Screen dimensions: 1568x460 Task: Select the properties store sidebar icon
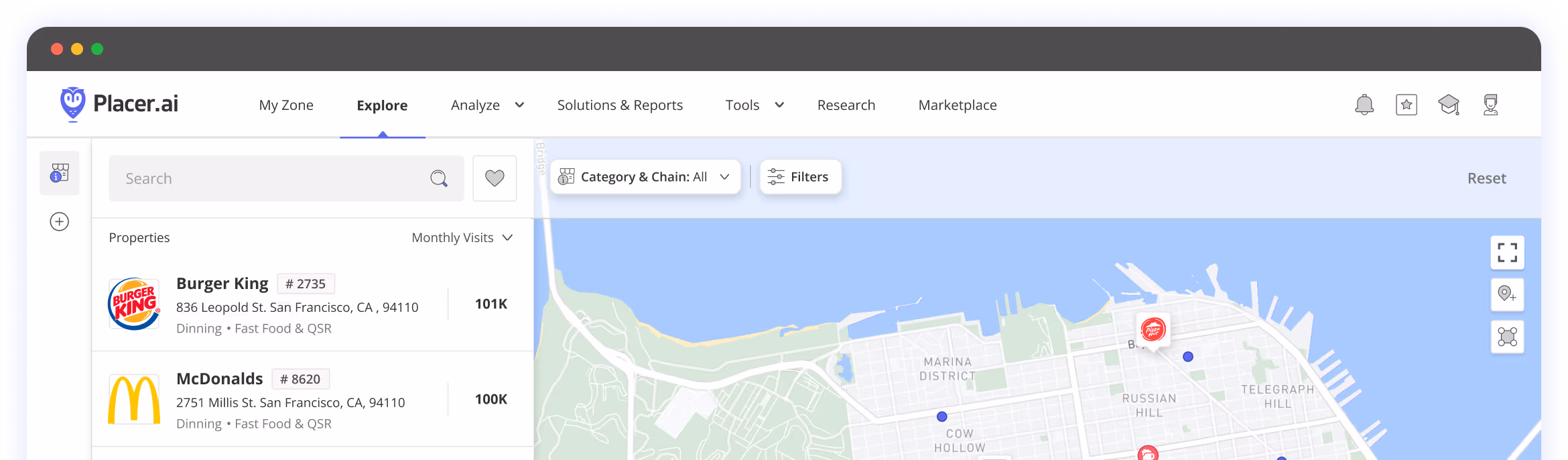tap(60, 173)
